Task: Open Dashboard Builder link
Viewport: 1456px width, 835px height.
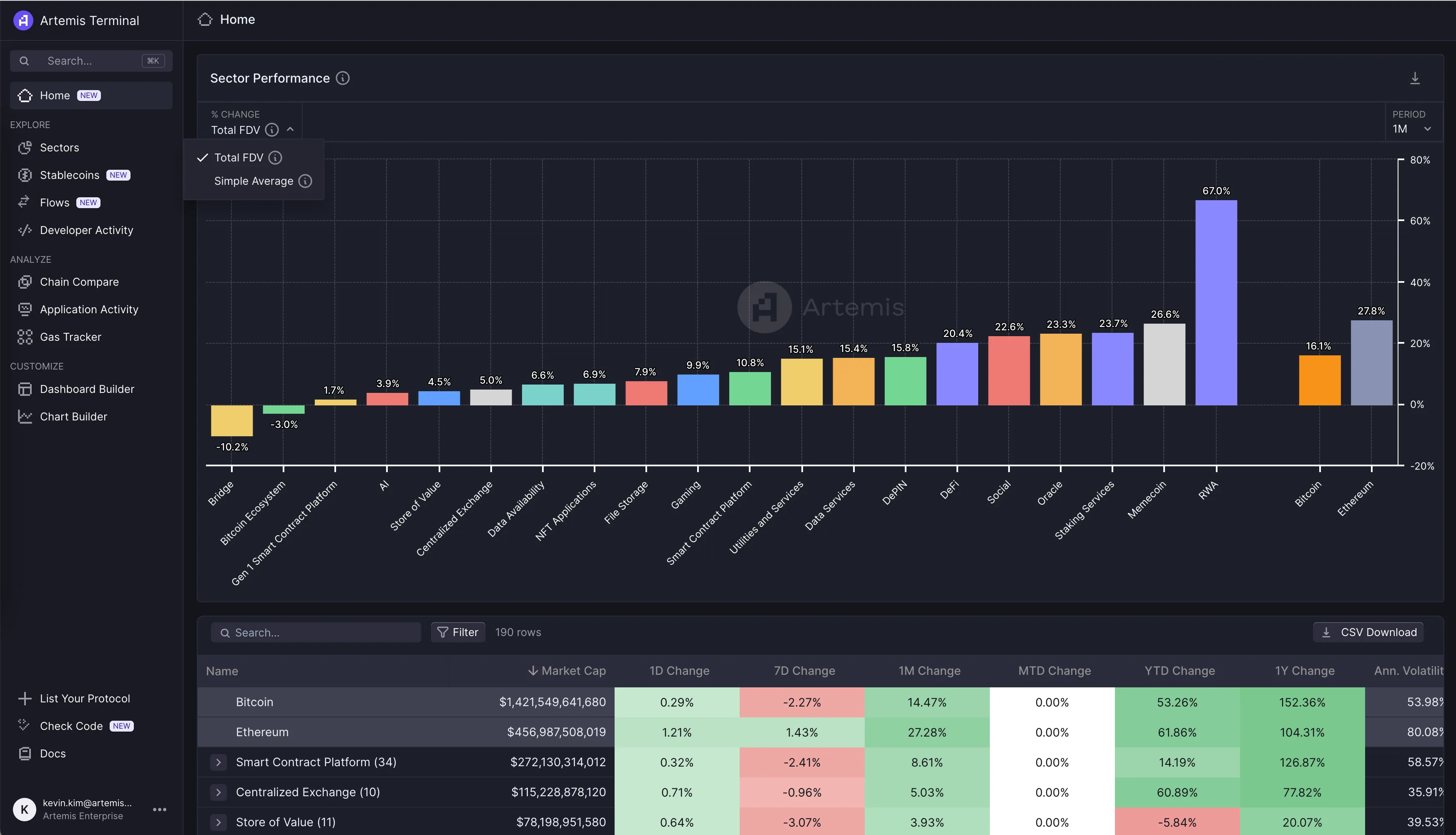Action: tap(87, 390)
